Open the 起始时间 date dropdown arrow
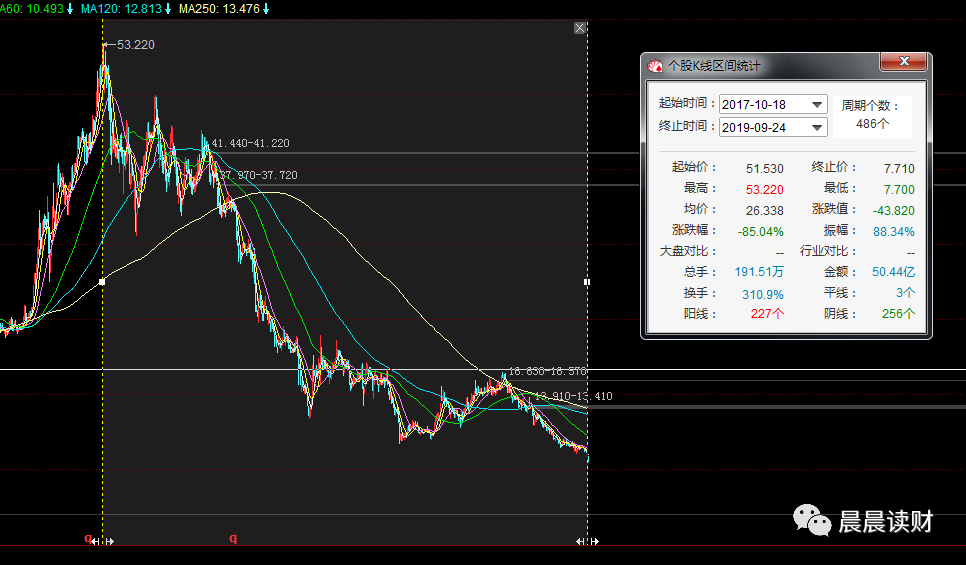966x565 pixels. (817, 105)
